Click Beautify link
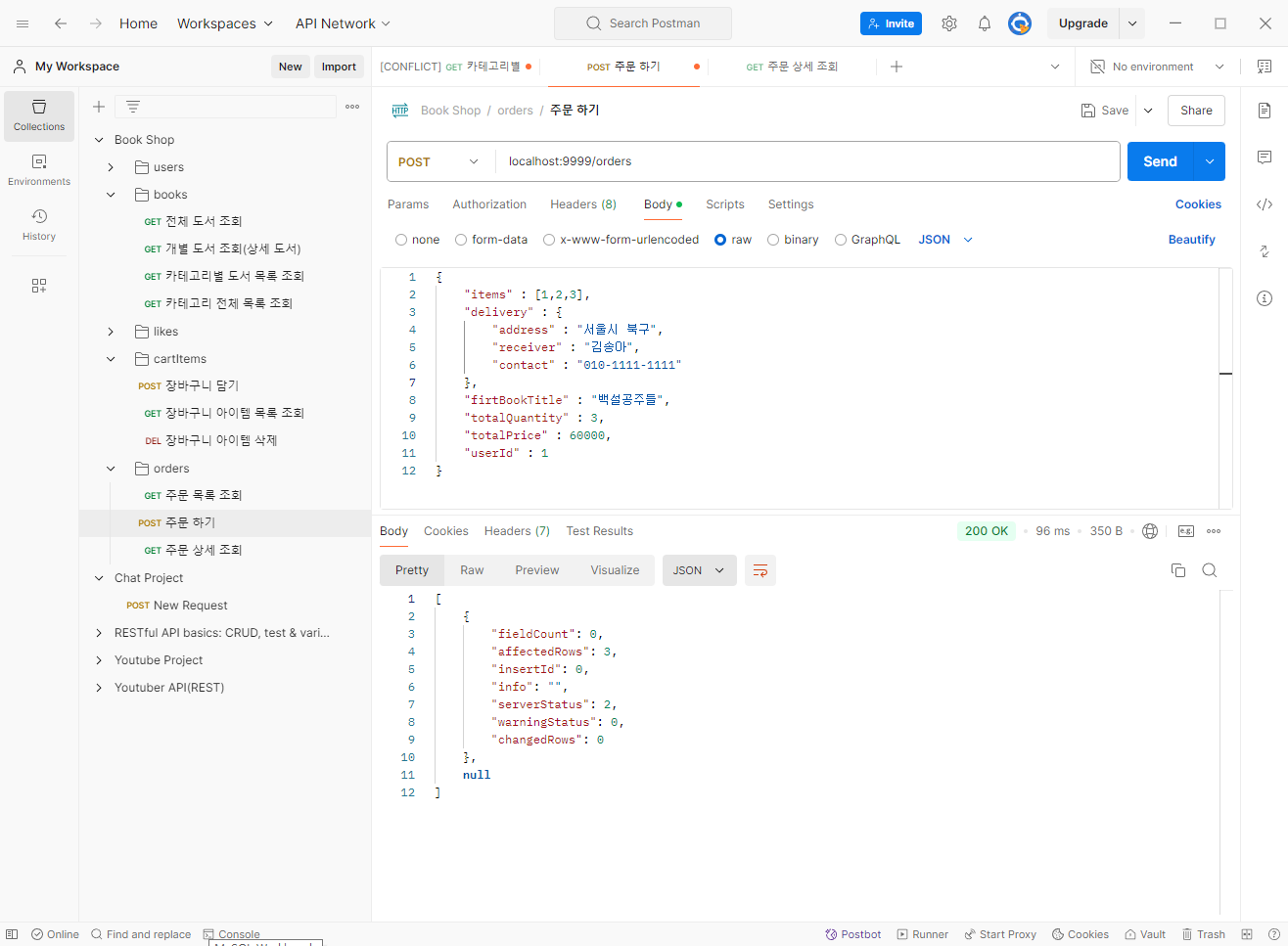1288x946 pixels. (1192, 240)
